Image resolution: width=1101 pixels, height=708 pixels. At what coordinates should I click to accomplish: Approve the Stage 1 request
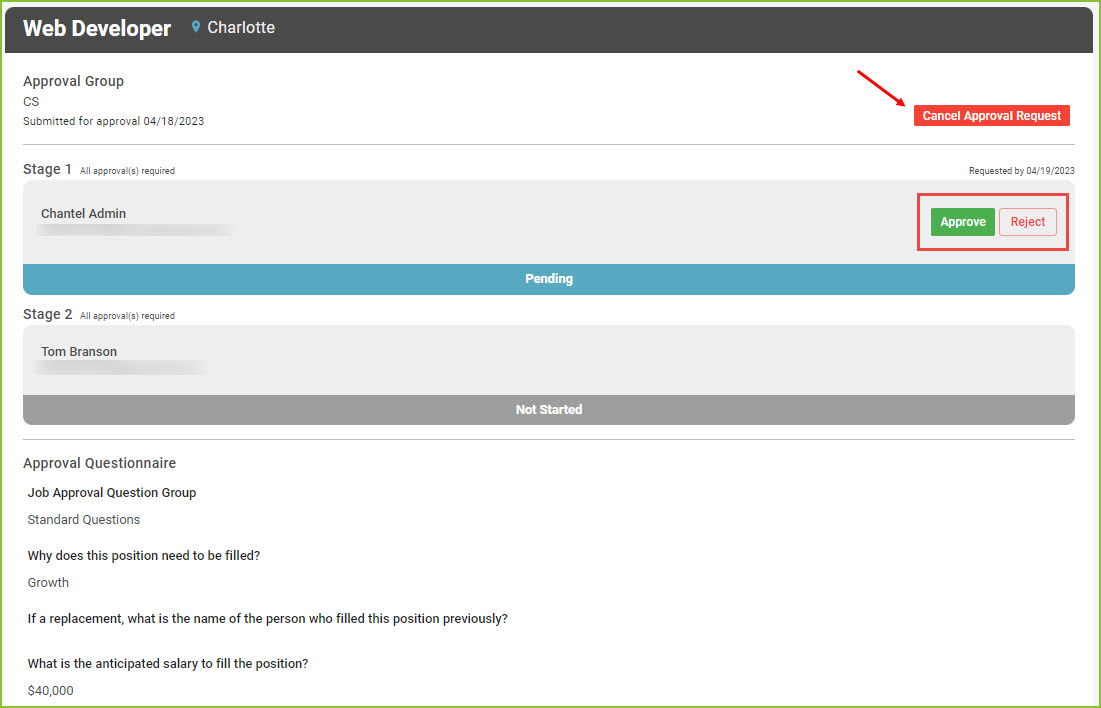tap(963, 222)
